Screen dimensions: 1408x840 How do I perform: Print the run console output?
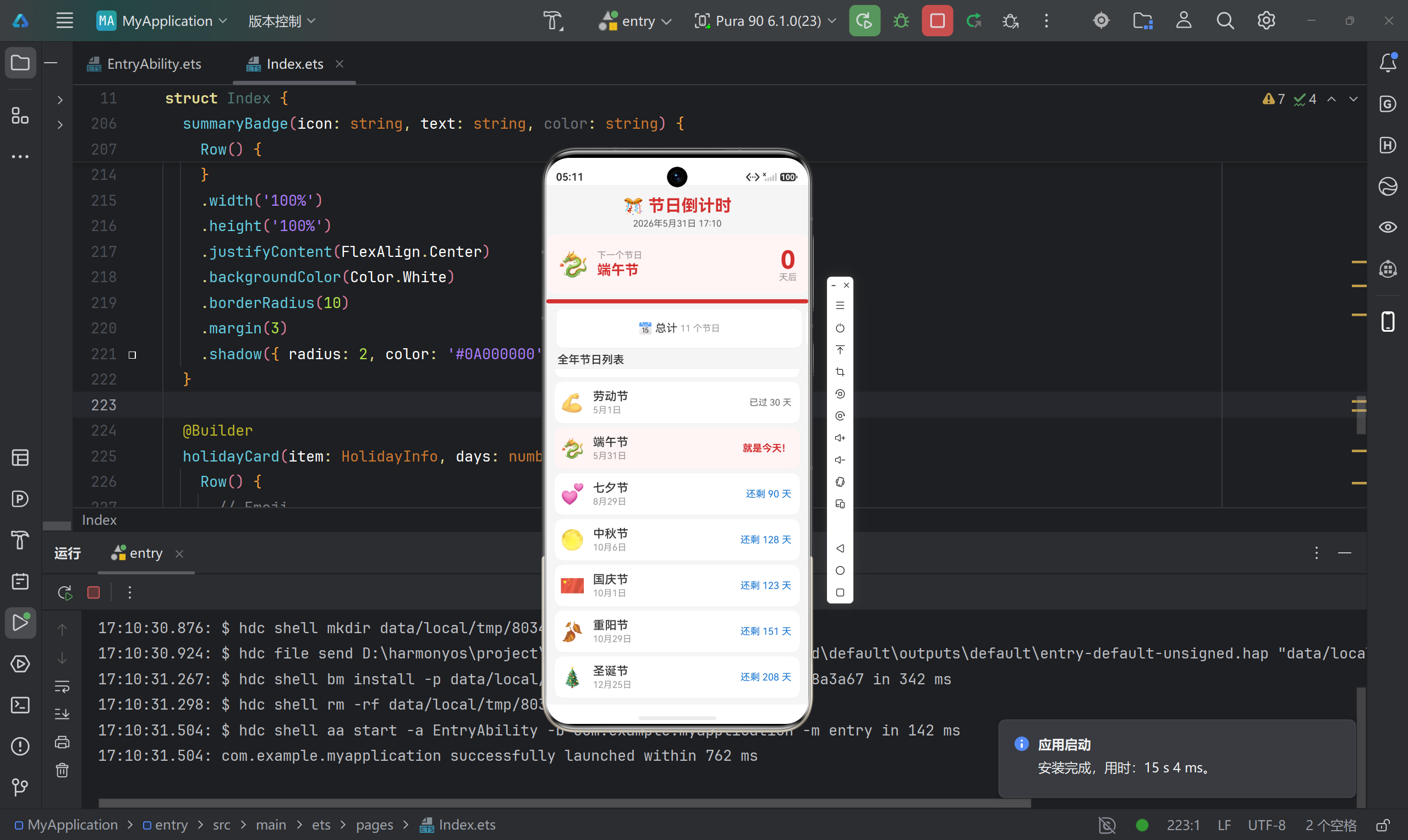click(x=62, y=742)
